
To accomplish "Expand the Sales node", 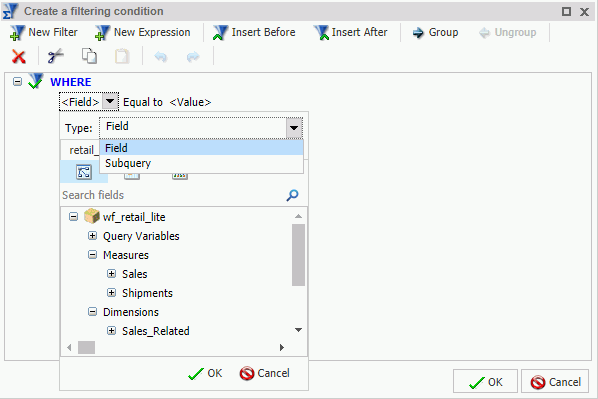I will [111, 274].
